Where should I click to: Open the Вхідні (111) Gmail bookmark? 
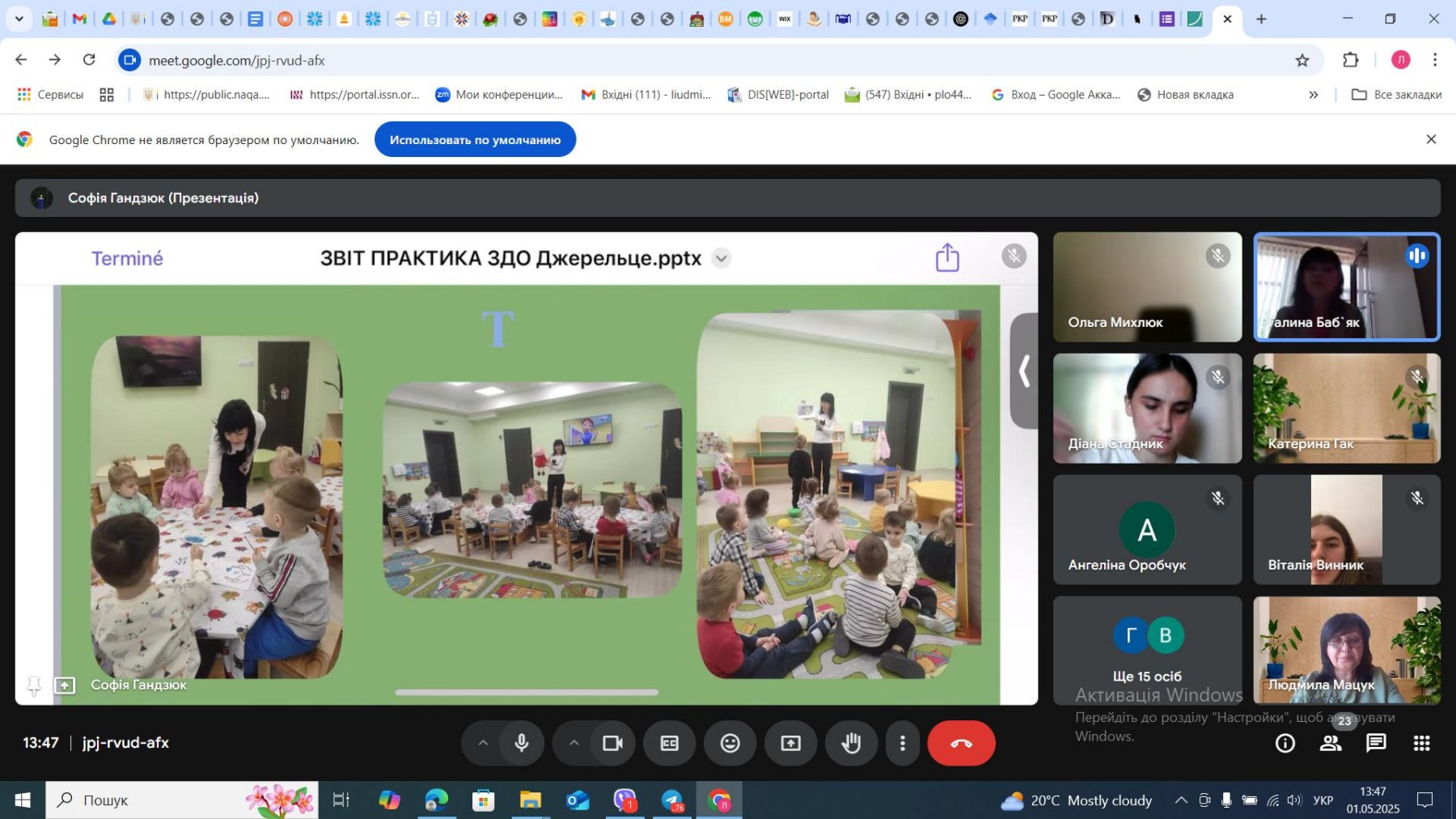click(x=646, y=95)
